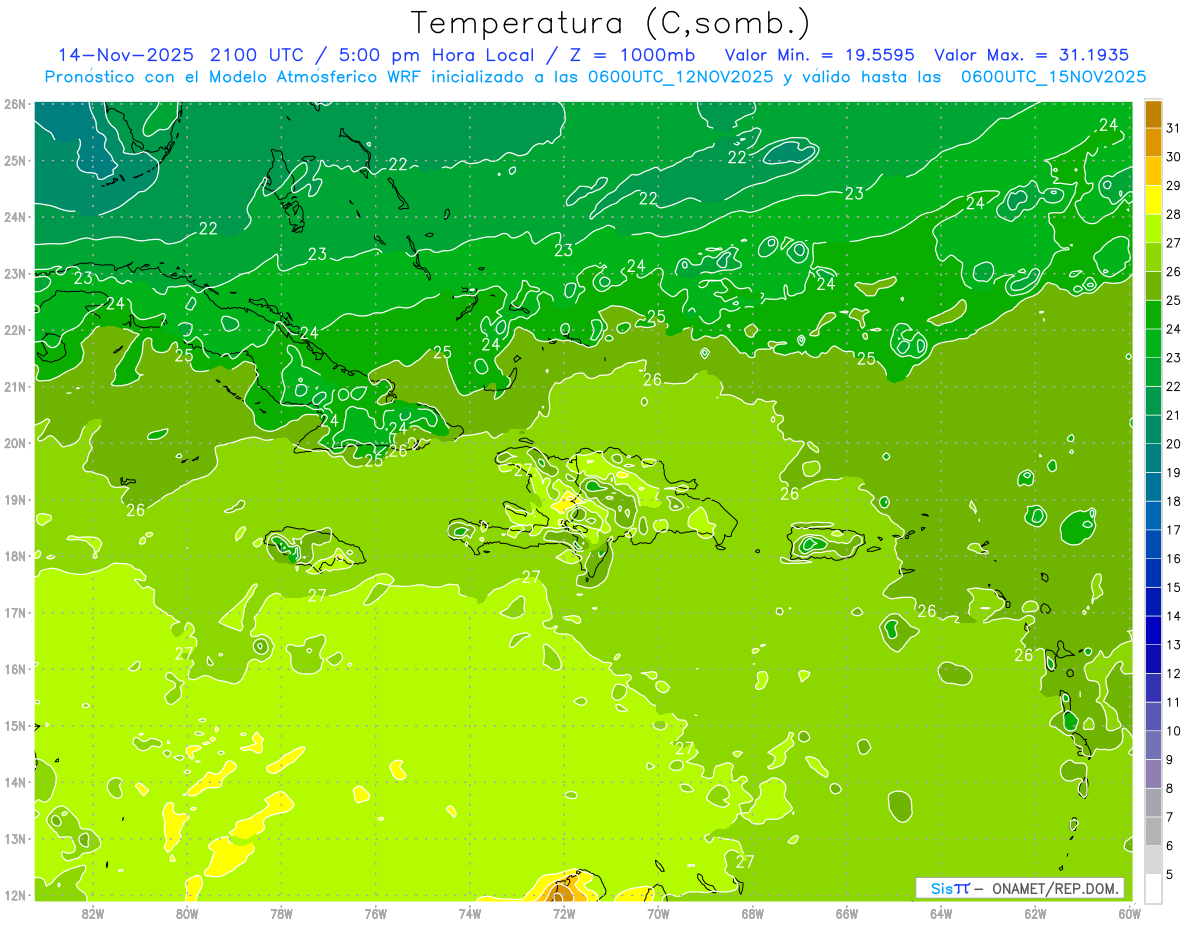Click the 'ONAMET/REP.DOM.' credit label
This screenshot has height=927, width=1200.
tap(1055, 888)
